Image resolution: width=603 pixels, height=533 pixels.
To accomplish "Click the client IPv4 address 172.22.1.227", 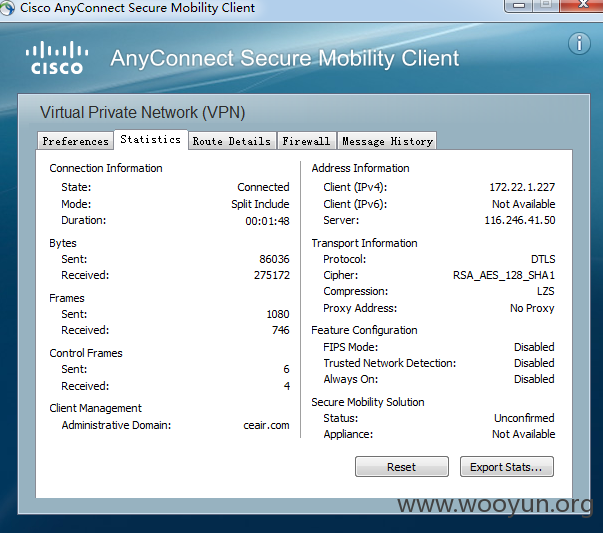I will [x=522, y=187].
